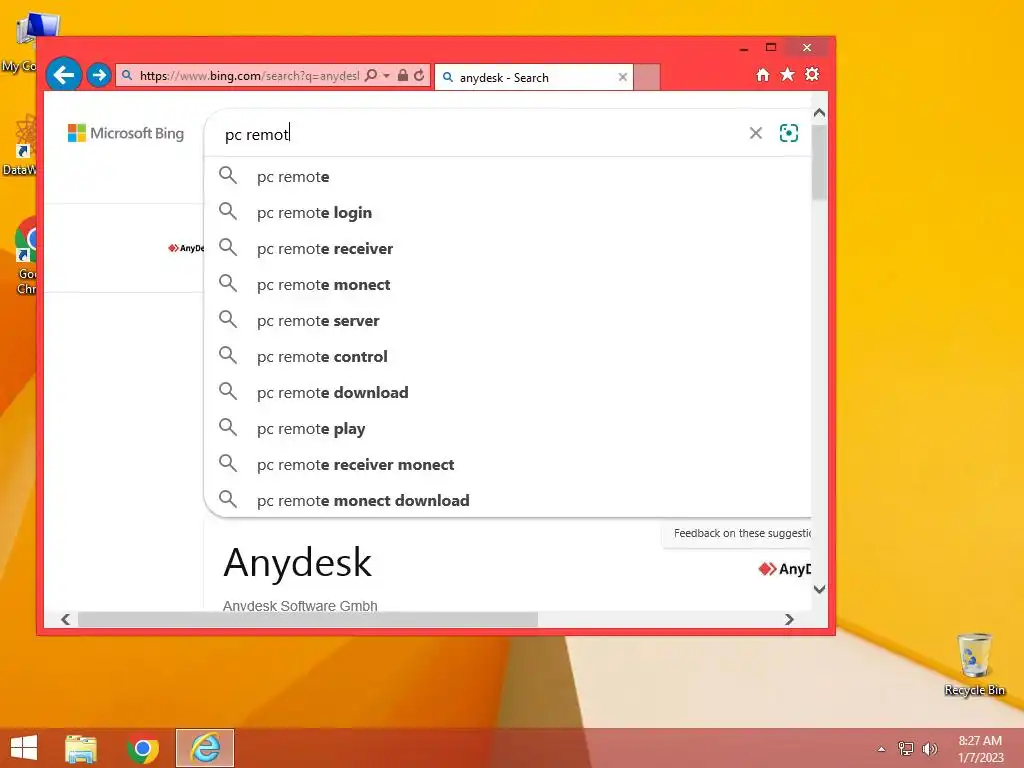The width and height of the screenshot is (1024, 768).
Task: Click "Feedback on these suggestions" link
Action: (x=742, y=534)
